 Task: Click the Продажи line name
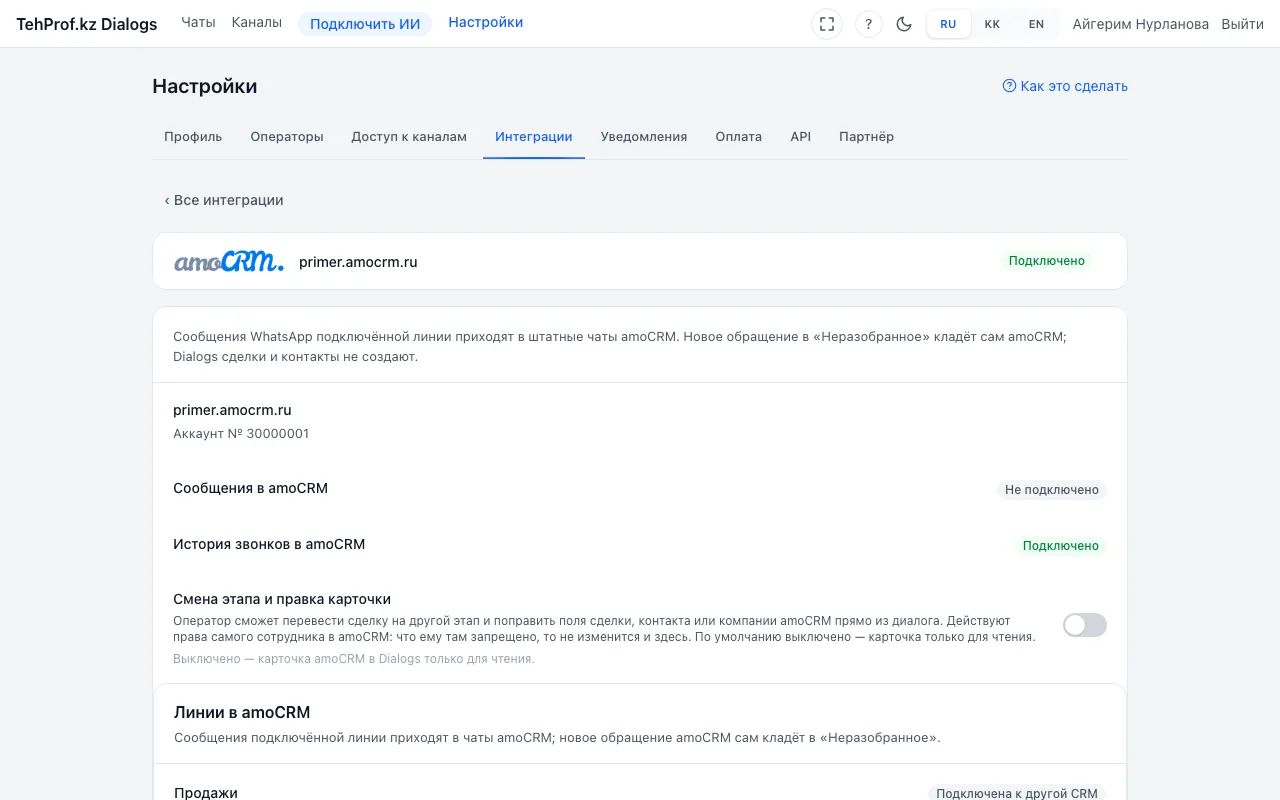(x=206, y=793)
